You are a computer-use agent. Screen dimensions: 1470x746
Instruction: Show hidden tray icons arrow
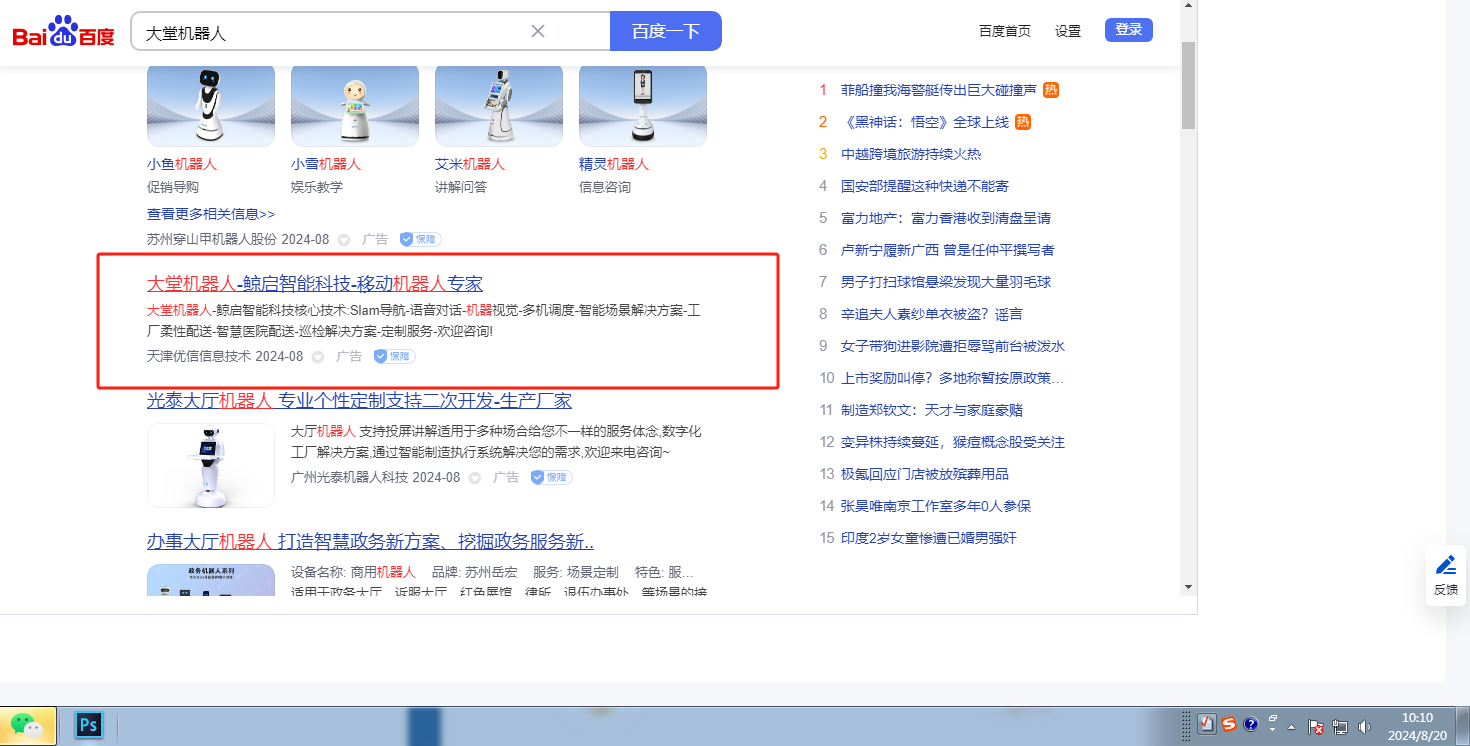click(x=1291, y=726)
